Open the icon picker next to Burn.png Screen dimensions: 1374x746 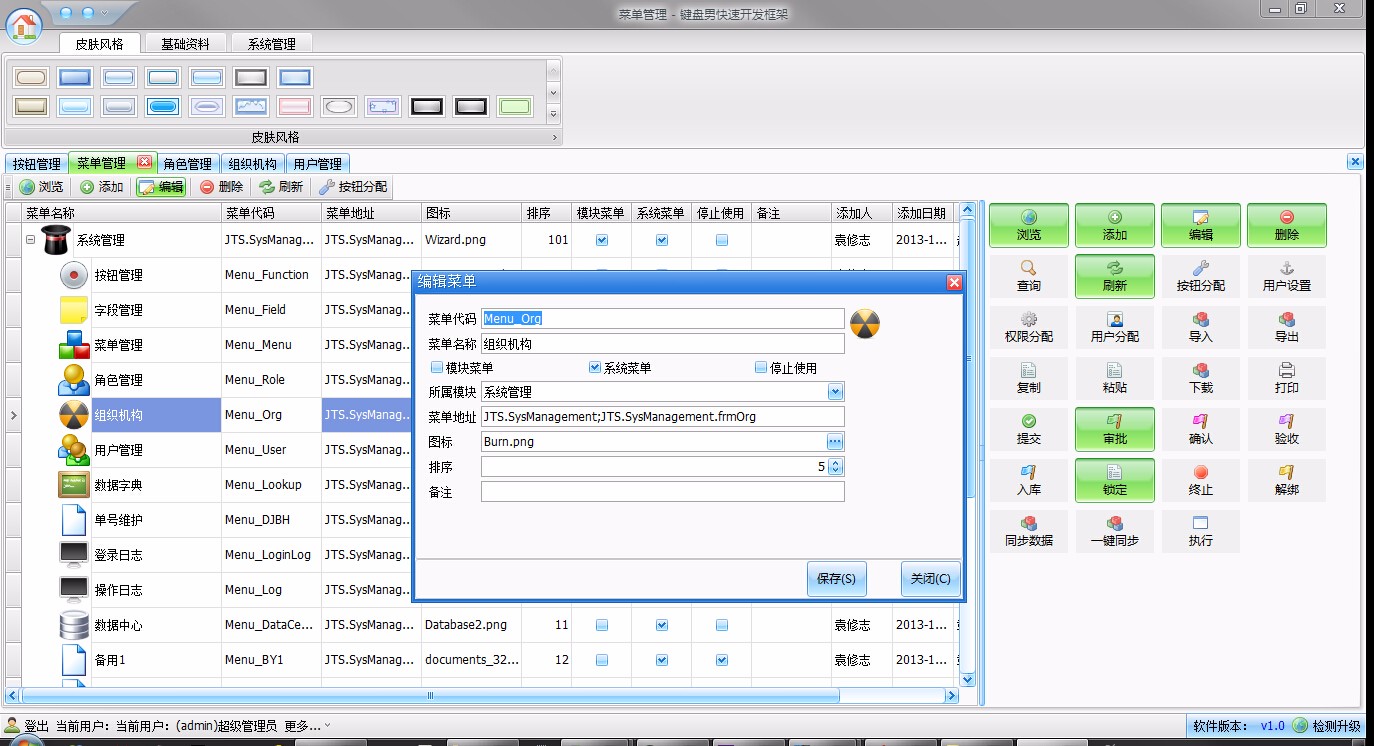pyautogui.click(x=835, y=441)
